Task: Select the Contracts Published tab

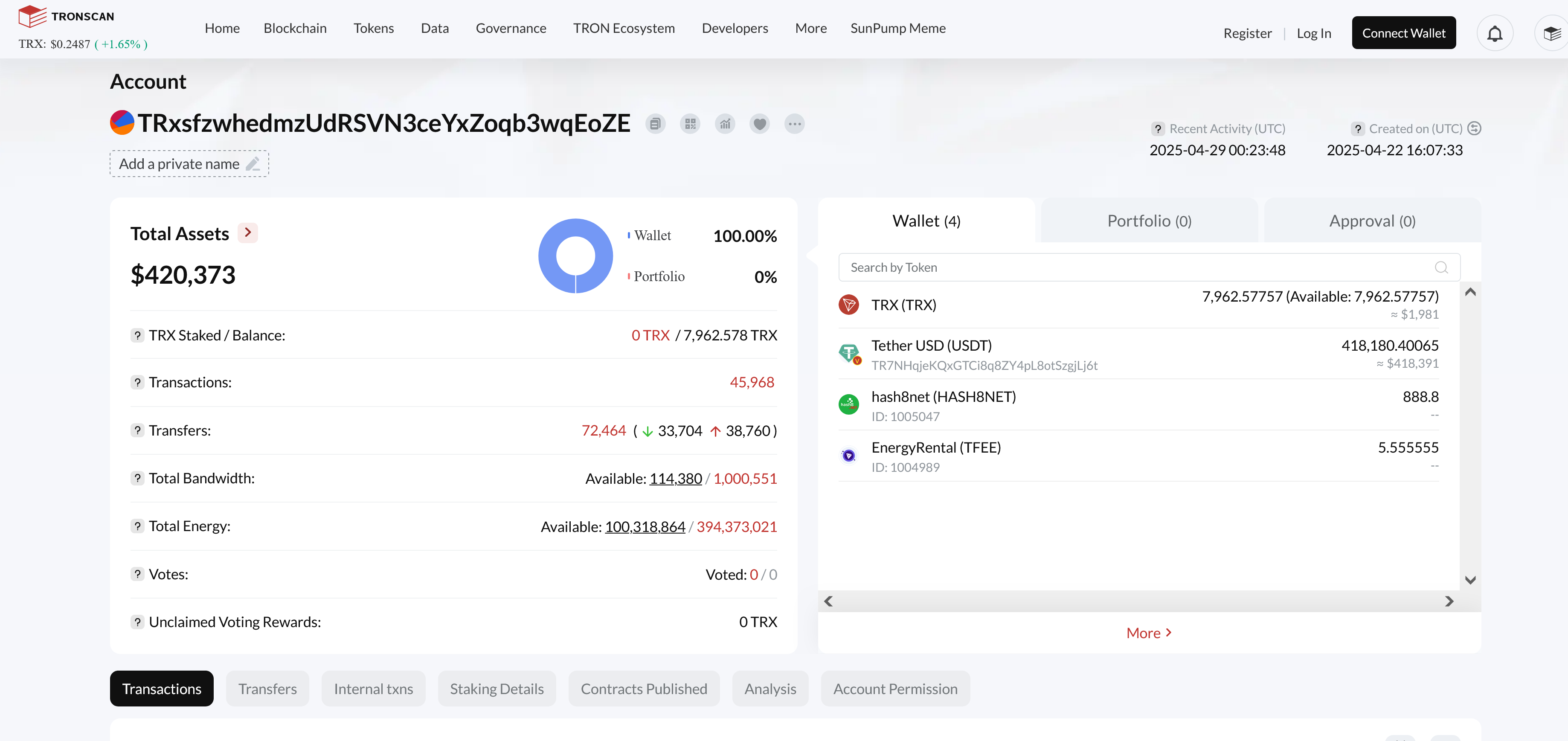Action: [x=644, y=689]
